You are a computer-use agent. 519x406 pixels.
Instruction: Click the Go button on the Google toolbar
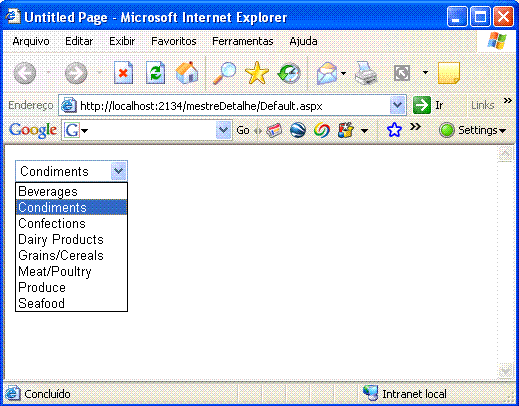[x=243, y=130]
